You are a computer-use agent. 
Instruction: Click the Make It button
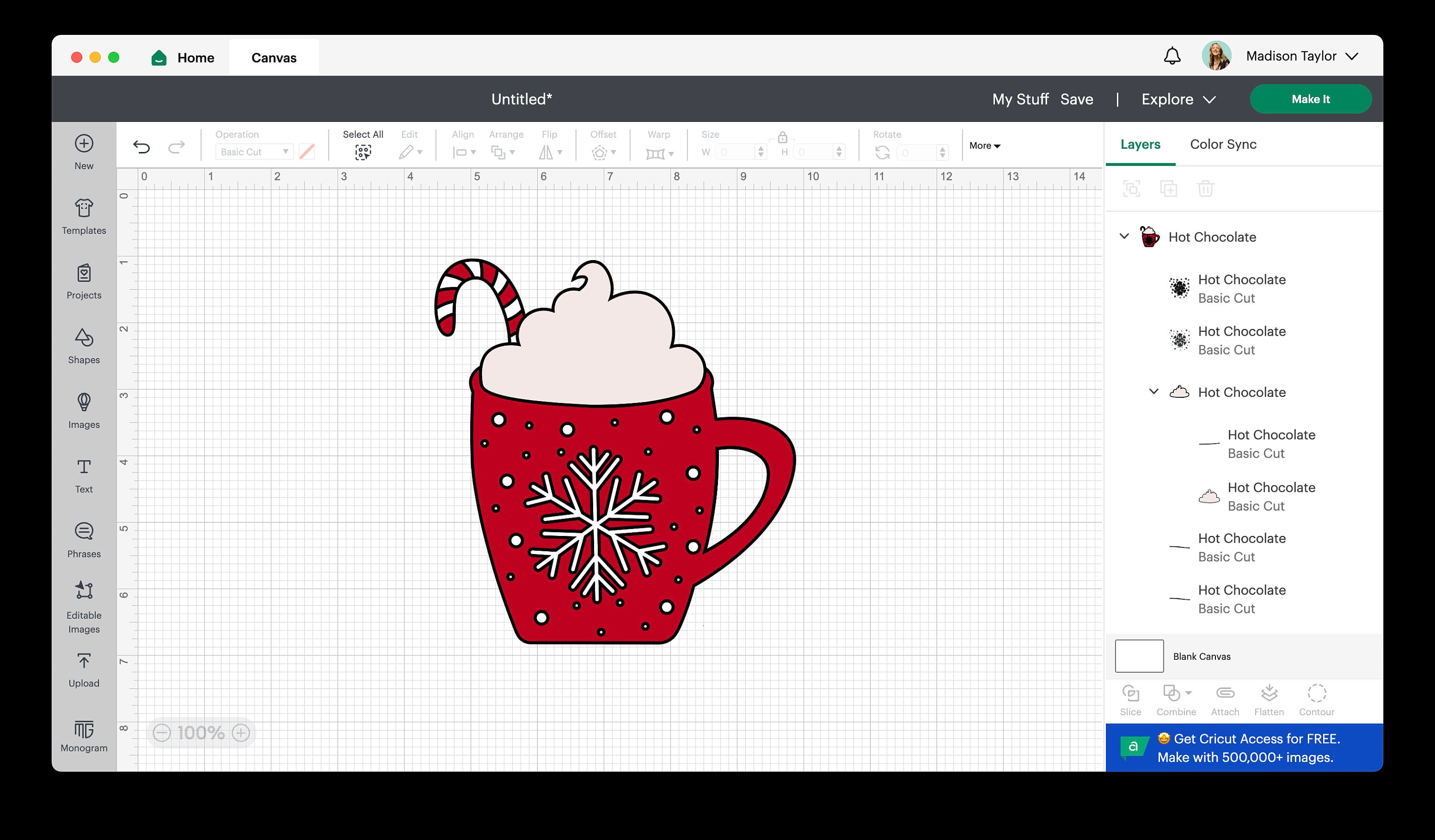click(x=1311, y=98)
